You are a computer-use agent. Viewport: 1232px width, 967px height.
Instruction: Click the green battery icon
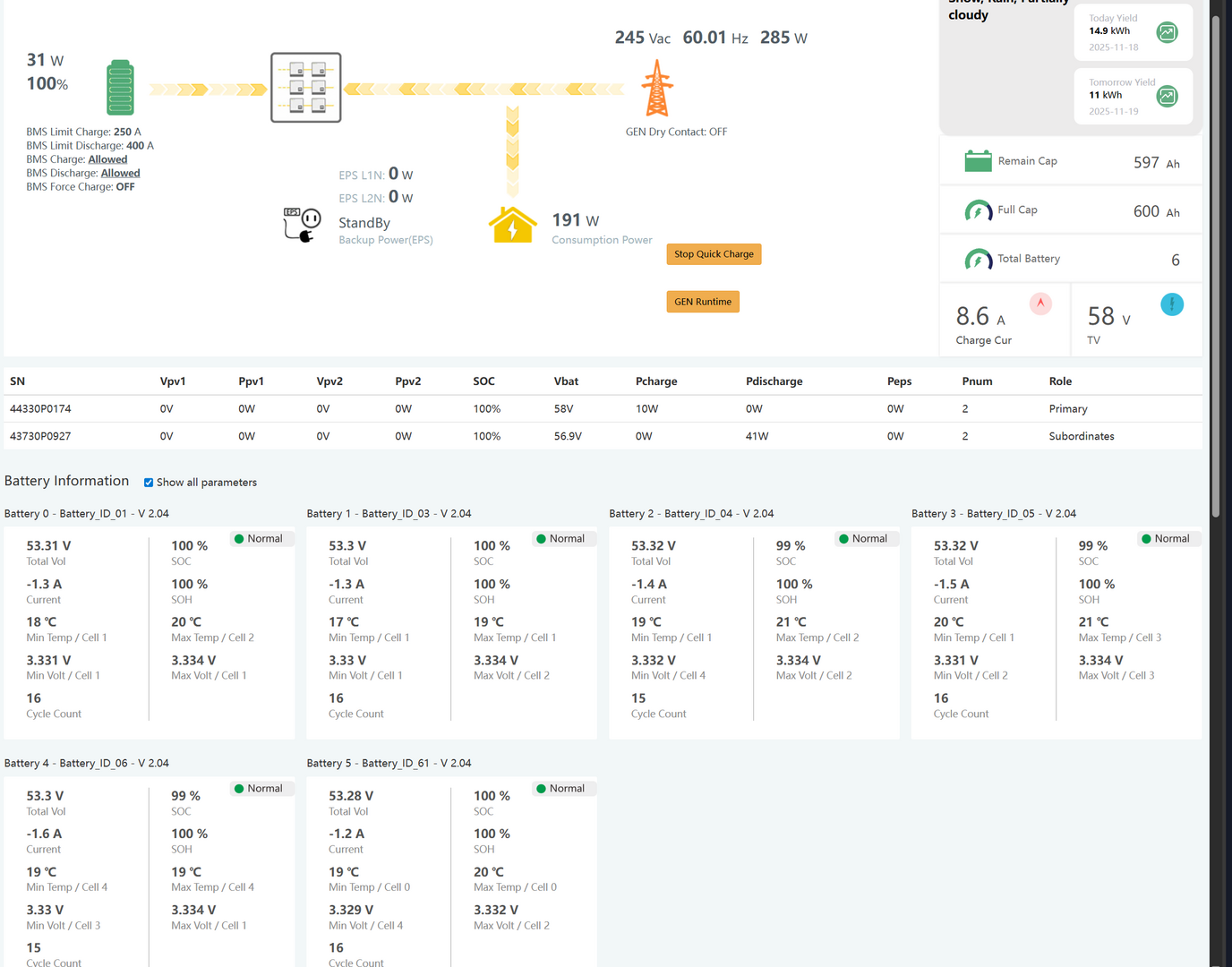tap(120, 88)
